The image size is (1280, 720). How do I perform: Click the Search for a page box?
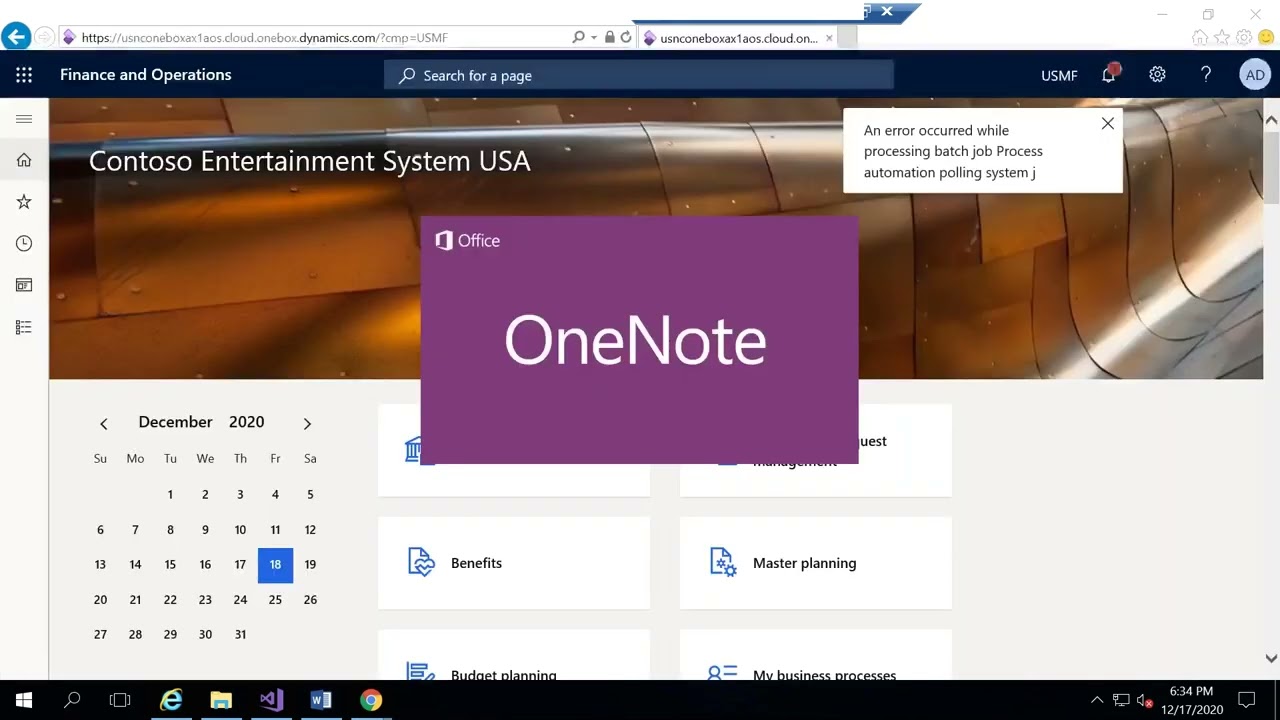[638, 75]
